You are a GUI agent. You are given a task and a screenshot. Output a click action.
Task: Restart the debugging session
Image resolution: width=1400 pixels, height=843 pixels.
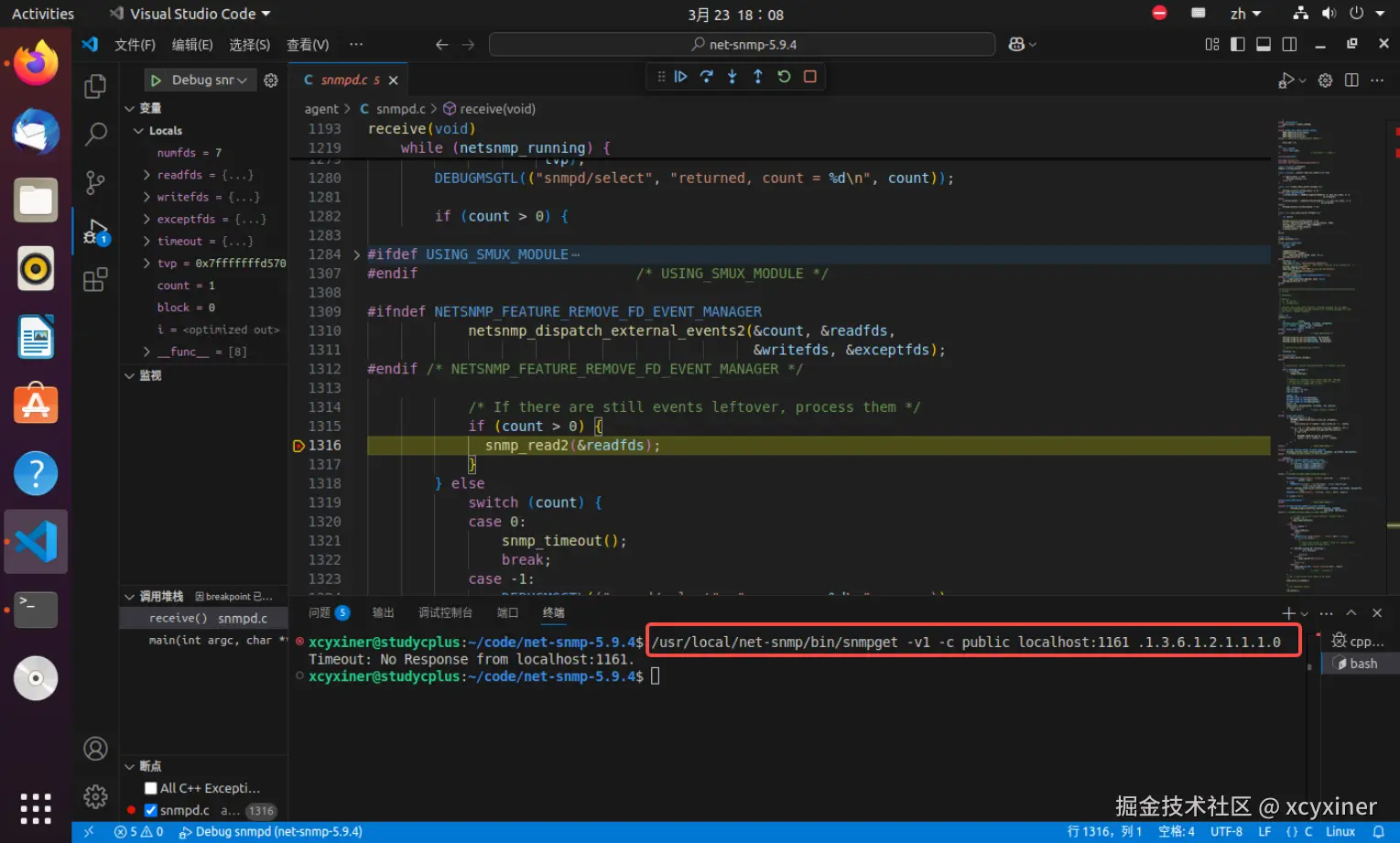click(784, 77)
